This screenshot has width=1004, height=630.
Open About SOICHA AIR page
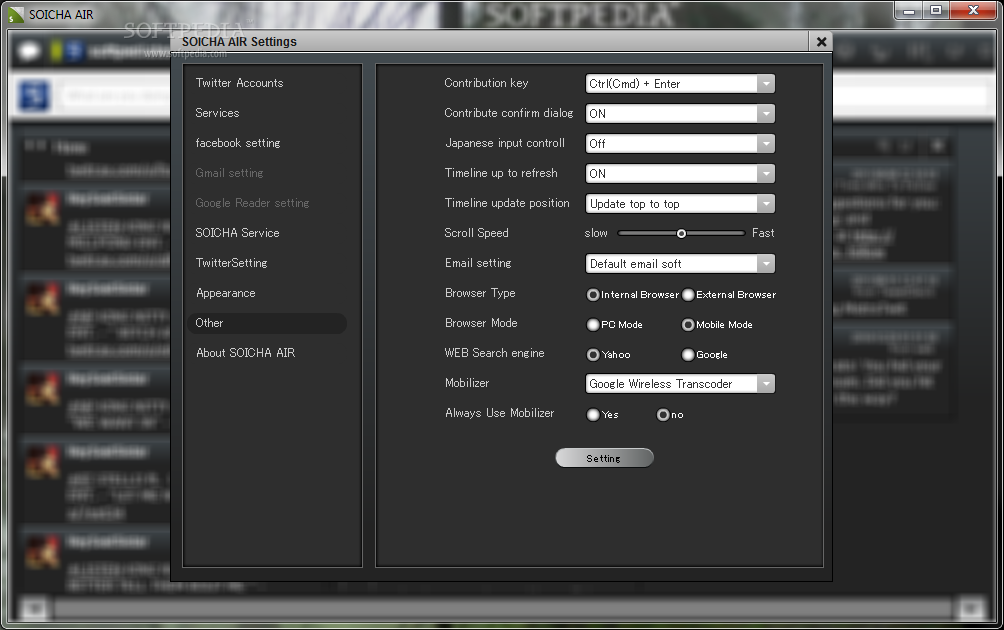245,353
